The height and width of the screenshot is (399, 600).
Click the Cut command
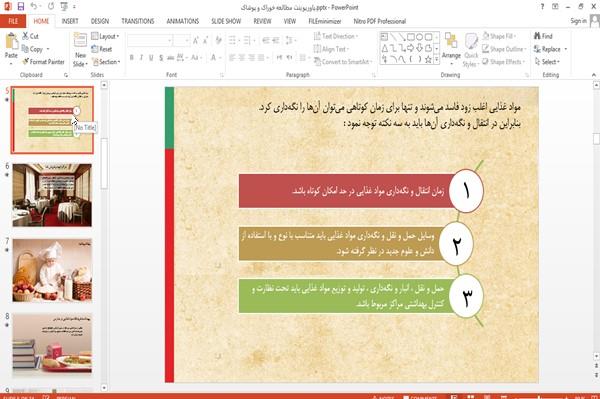pyautogui.click(x=30, y=36)
